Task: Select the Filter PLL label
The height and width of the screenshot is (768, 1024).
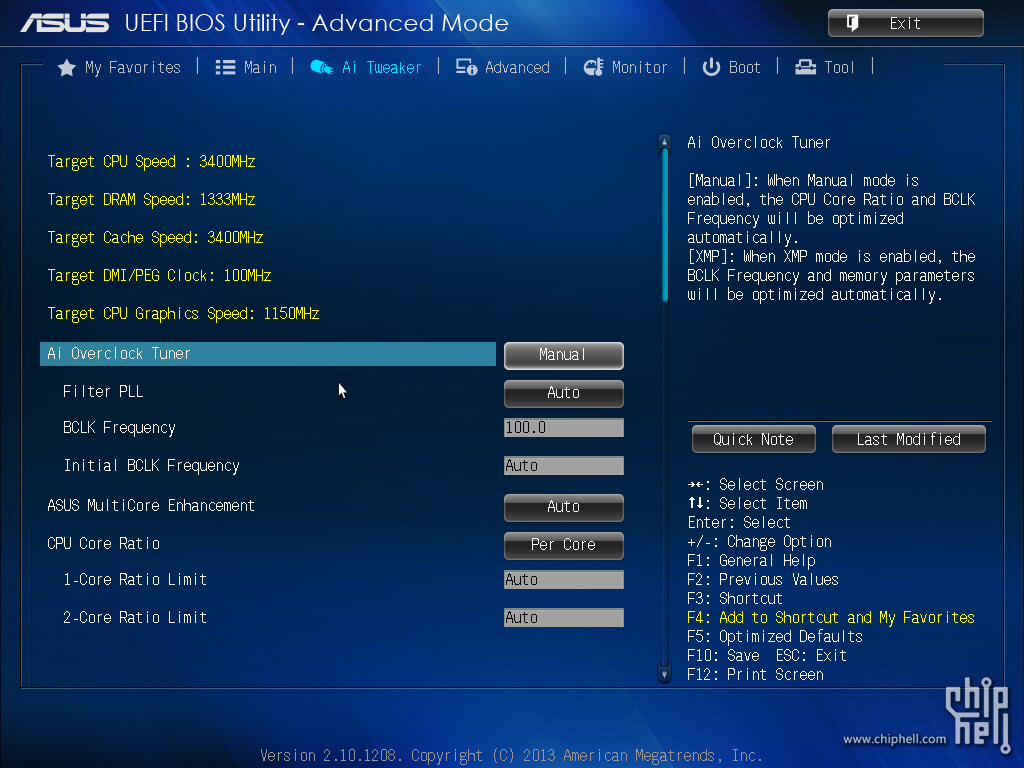Action: 103,392
